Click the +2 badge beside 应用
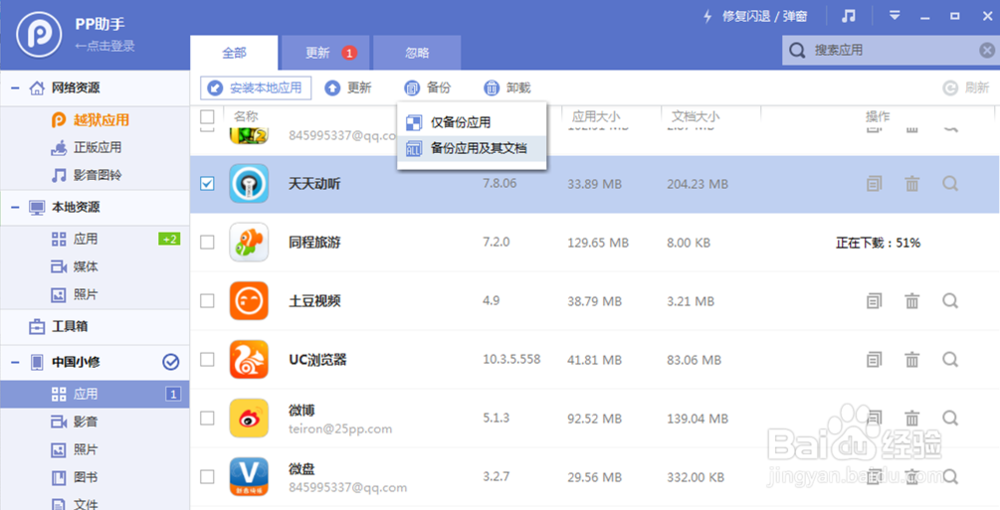The width and height of the screenshot is (1000, 510). tap(170, 239)
